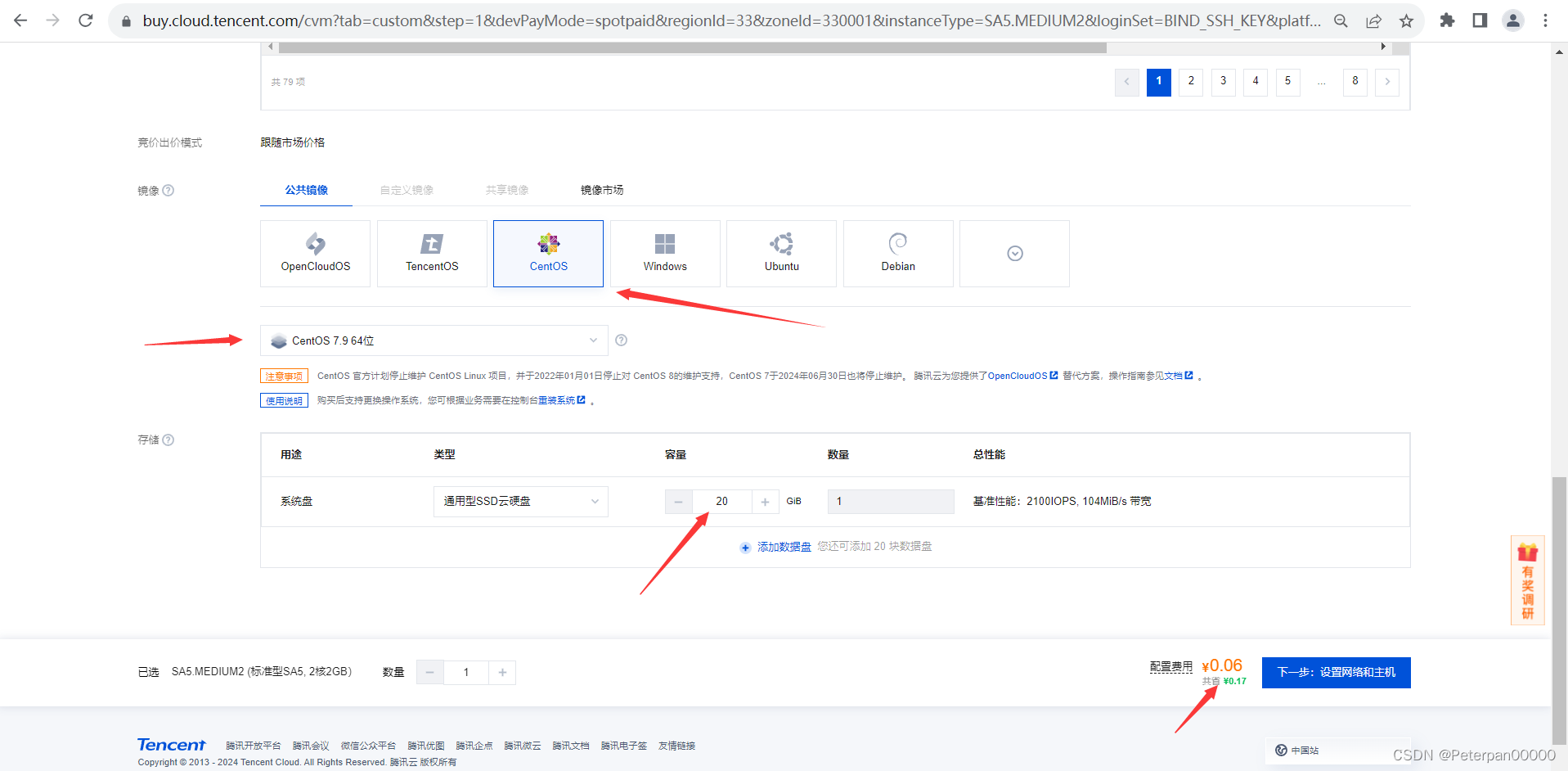This screenshot has width=1568, height=771.
Task: Switch to the 自定义镜像 tab
Action: [x=407, y=190]
